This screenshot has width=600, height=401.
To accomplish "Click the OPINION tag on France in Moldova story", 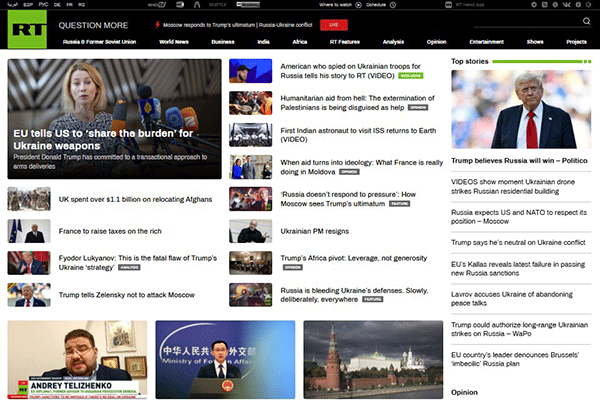I will 349,172.
